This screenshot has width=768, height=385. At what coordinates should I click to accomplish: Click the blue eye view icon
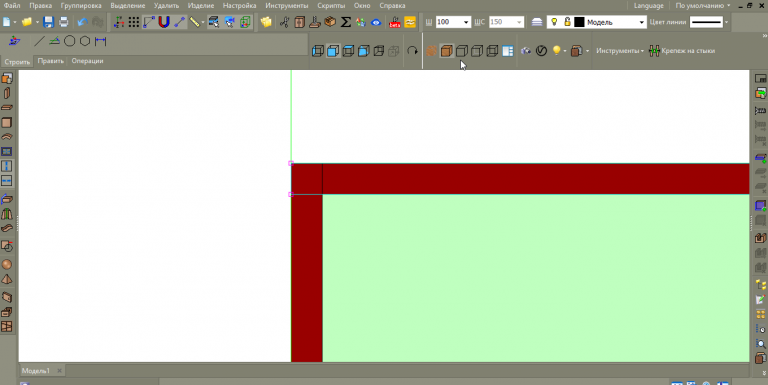376,22
